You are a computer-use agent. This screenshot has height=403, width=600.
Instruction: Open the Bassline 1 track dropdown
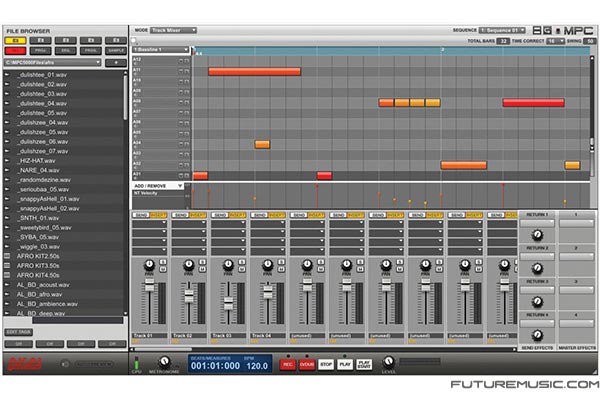click(x=161, y=50)
